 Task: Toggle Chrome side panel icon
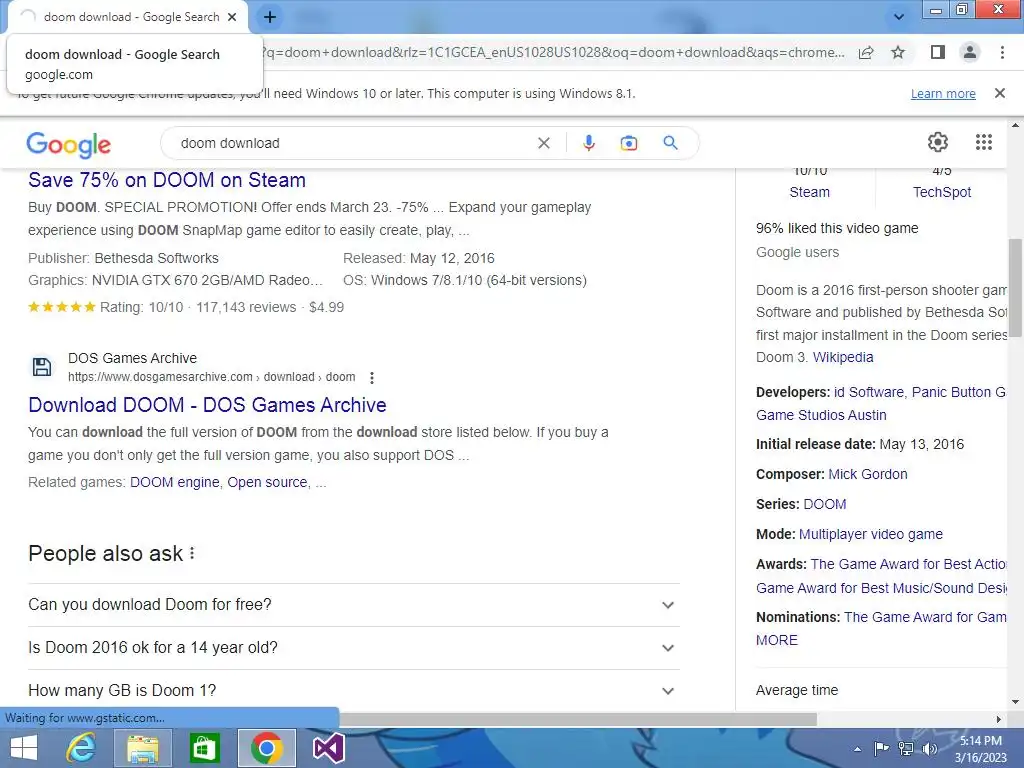point(938,52)
